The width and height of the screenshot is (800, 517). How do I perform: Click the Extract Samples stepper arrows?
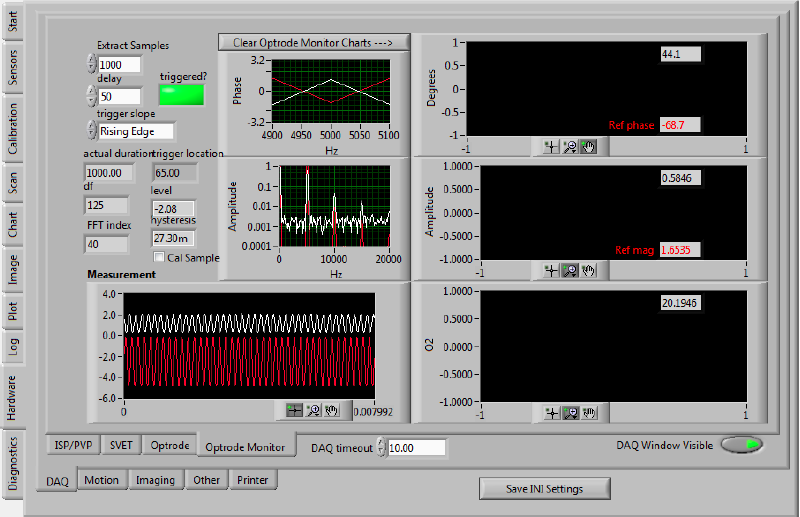click(x=91, y=64)
